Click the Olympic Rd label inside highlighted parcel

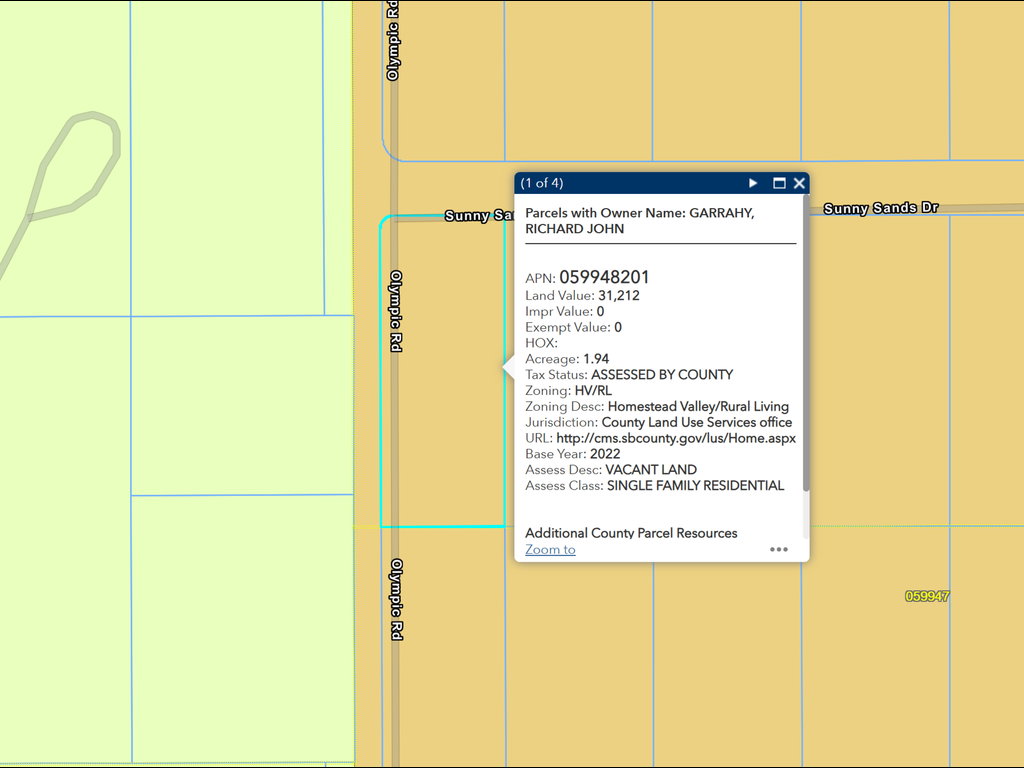coord(396,311)
